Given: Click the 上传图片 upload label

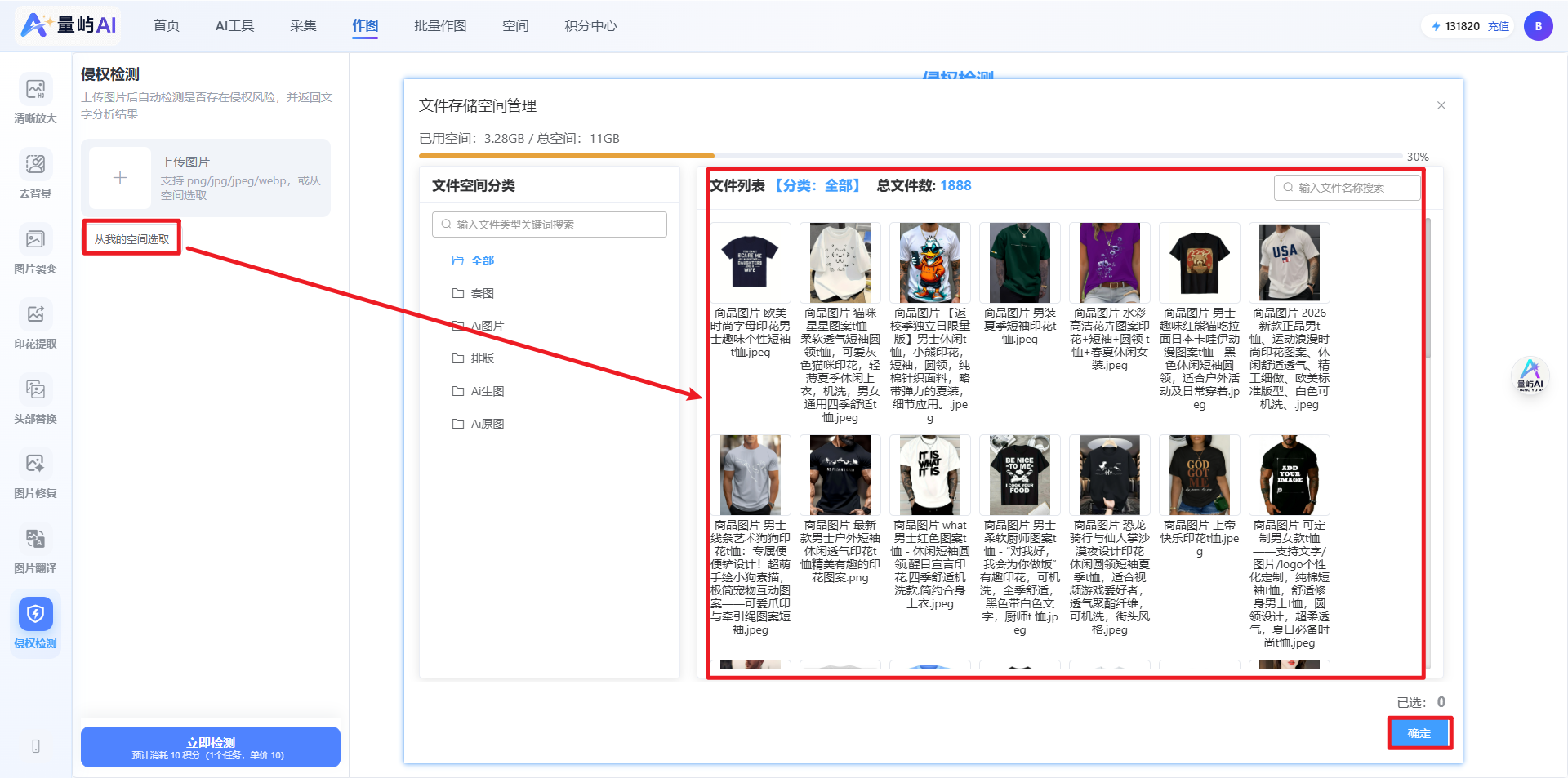Looking at the screenshot, I should (185, 162).
